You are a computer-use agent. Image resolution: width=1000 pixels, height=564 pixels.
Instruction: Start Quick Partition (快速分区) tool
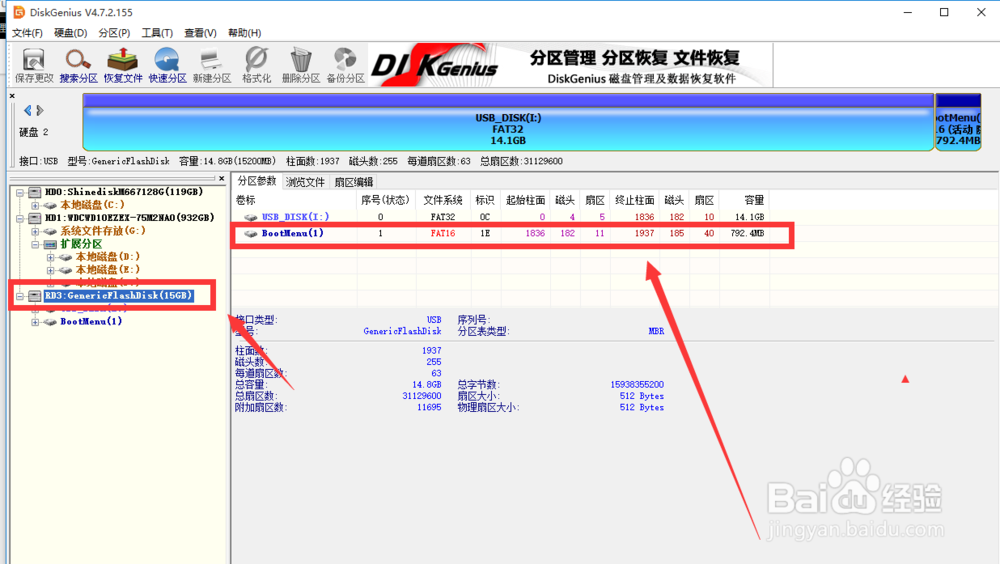pos(167,65)
